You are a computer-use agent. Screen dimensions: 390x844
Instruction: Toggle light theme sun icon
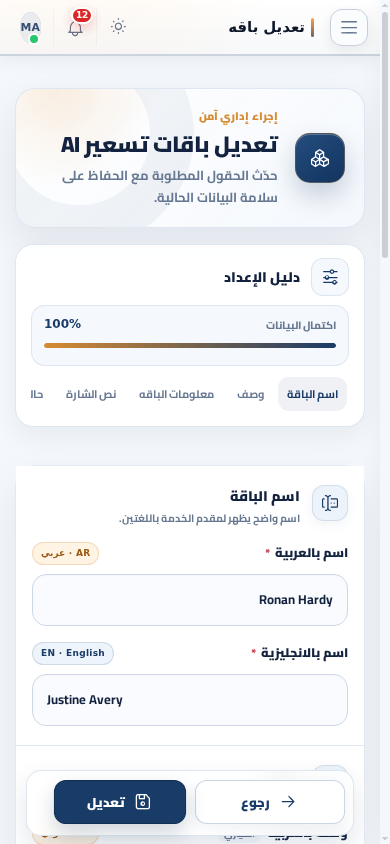tap(118, 26)
